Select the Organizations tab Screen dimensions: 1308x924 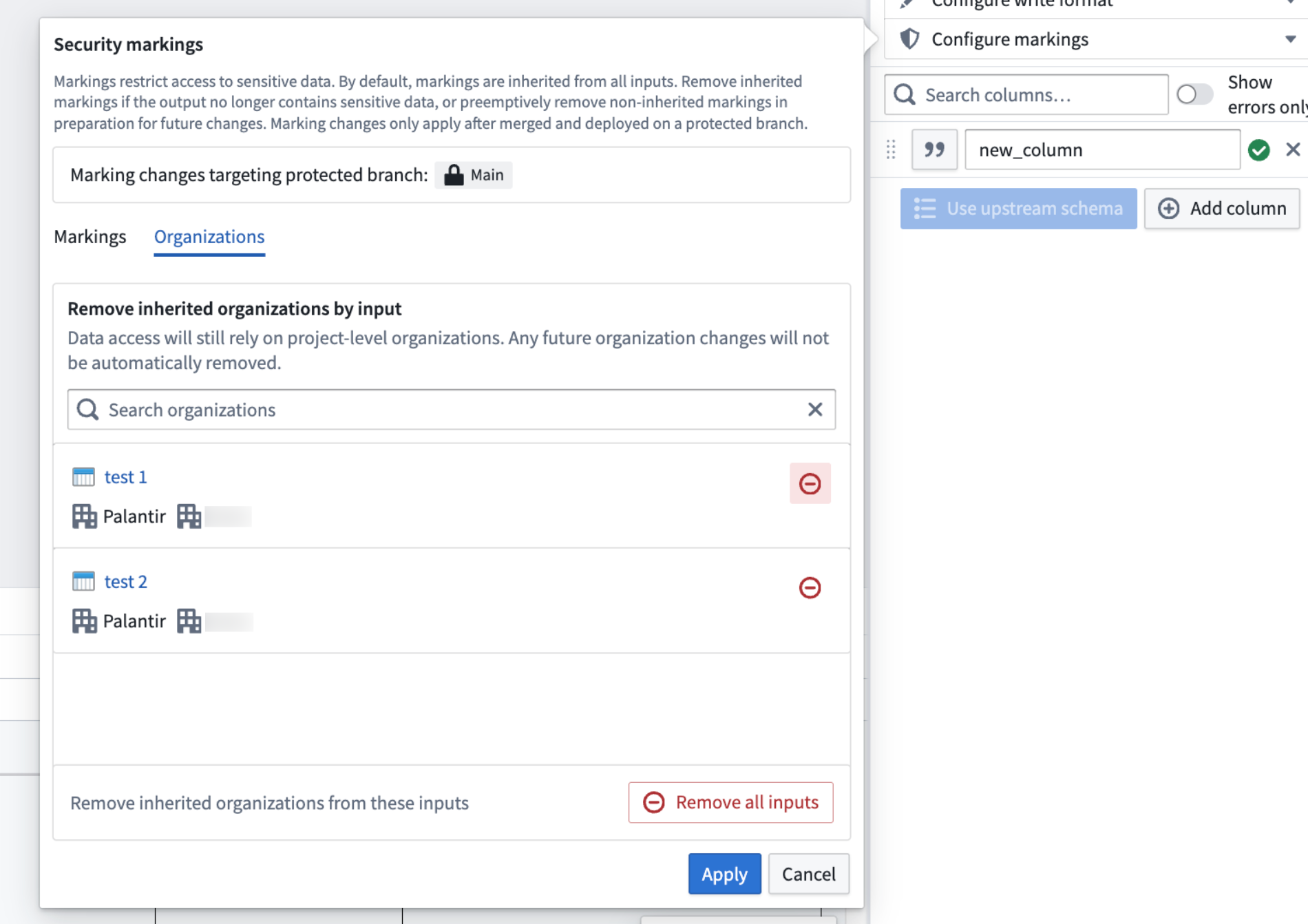point(209,237)
